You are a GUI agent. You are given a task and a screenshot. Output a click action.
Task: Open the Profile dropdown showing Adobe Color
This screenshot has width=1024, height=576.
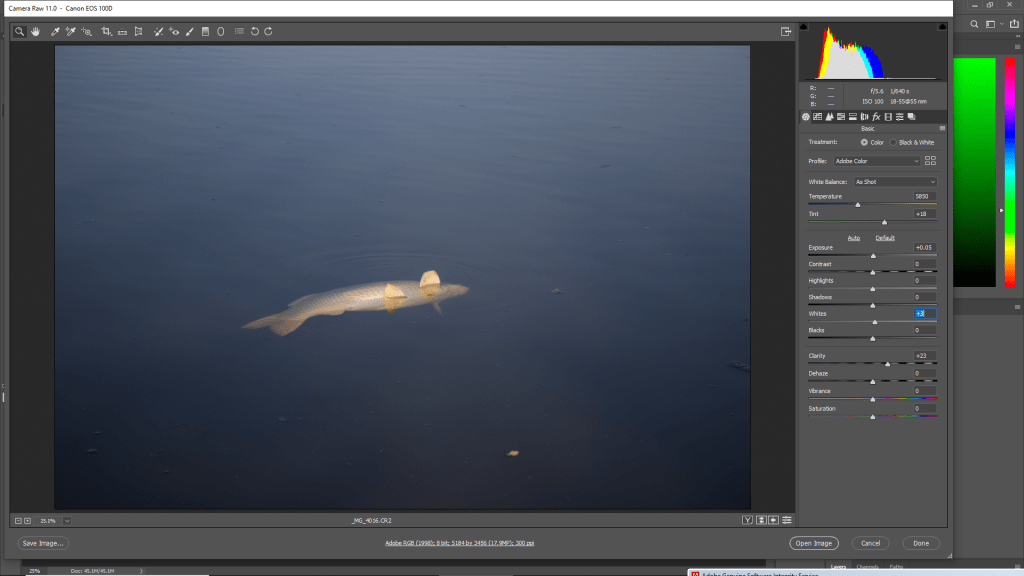click(877, 160)
